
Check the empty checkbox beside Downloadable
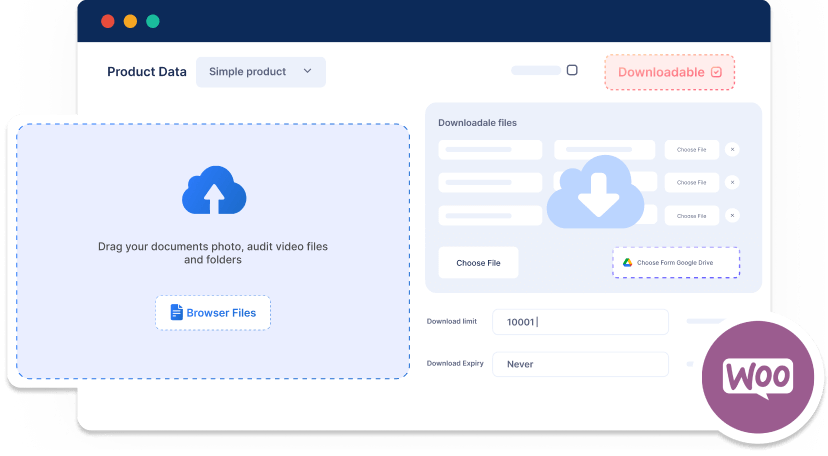(x=572, y=71)
